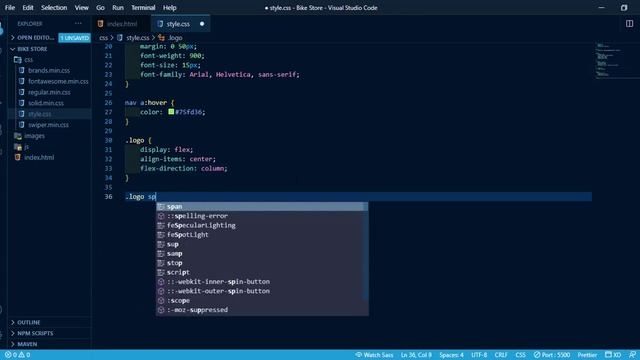
Task: Open the Edit menu
Action: [x=28, y=8]
